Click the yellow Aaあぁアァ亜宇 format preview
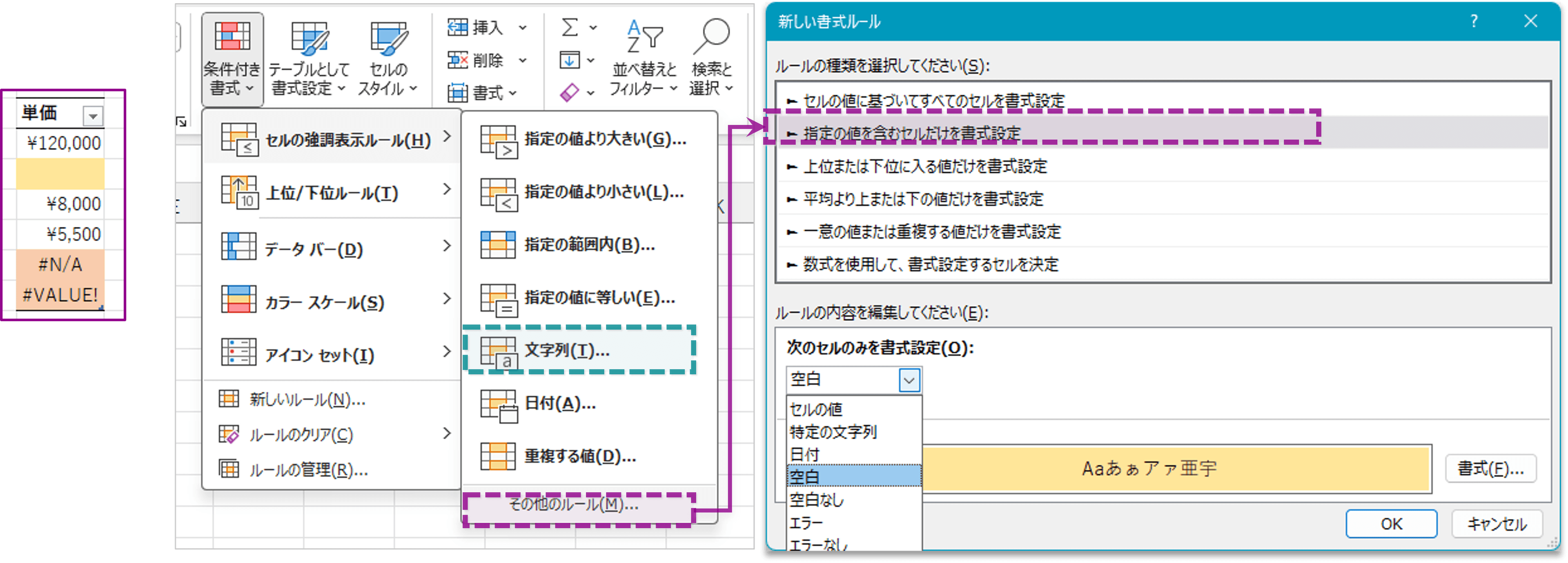 tap(1149, 468)
